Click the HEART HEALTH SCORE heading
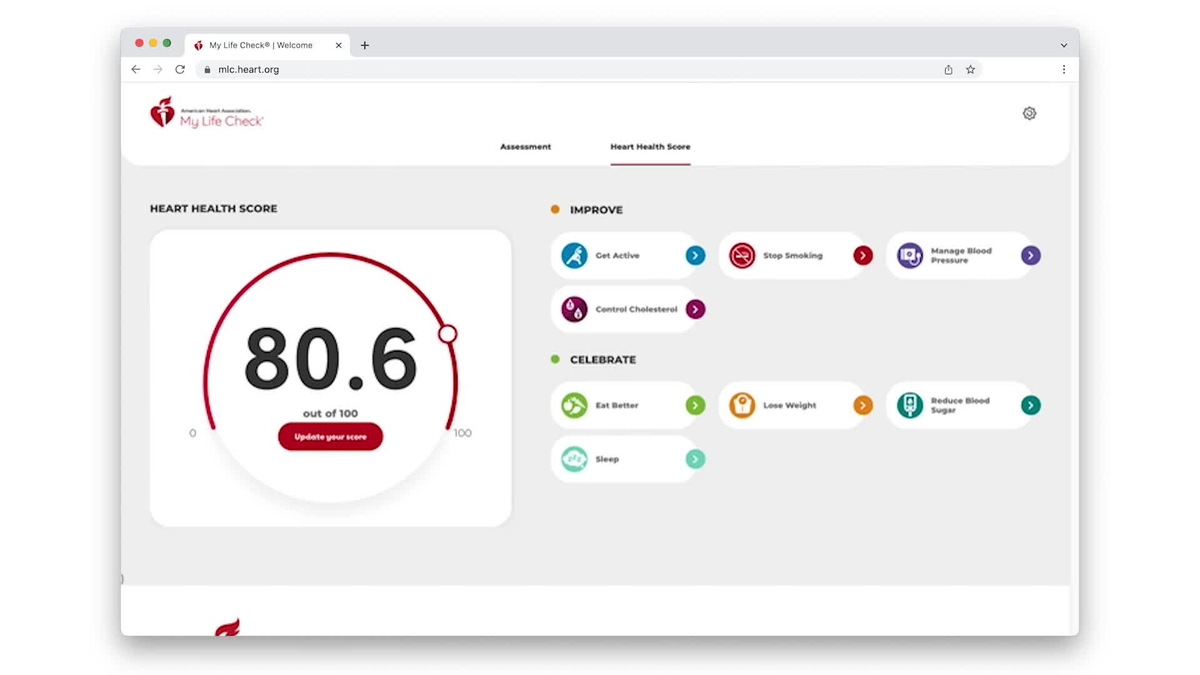 coord(214,209)
